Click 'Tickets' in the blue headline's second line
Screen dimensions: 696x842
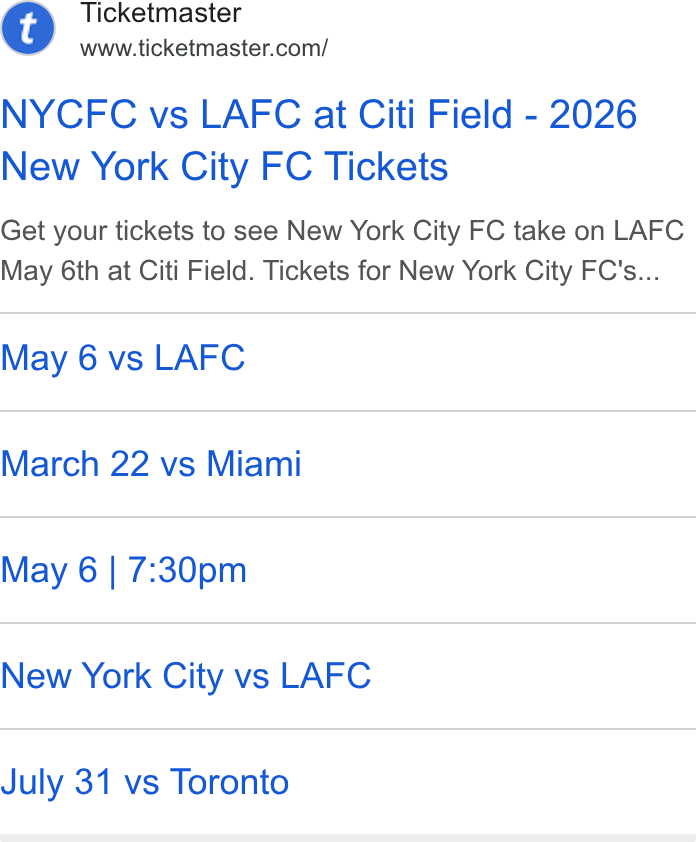(386, 166)
